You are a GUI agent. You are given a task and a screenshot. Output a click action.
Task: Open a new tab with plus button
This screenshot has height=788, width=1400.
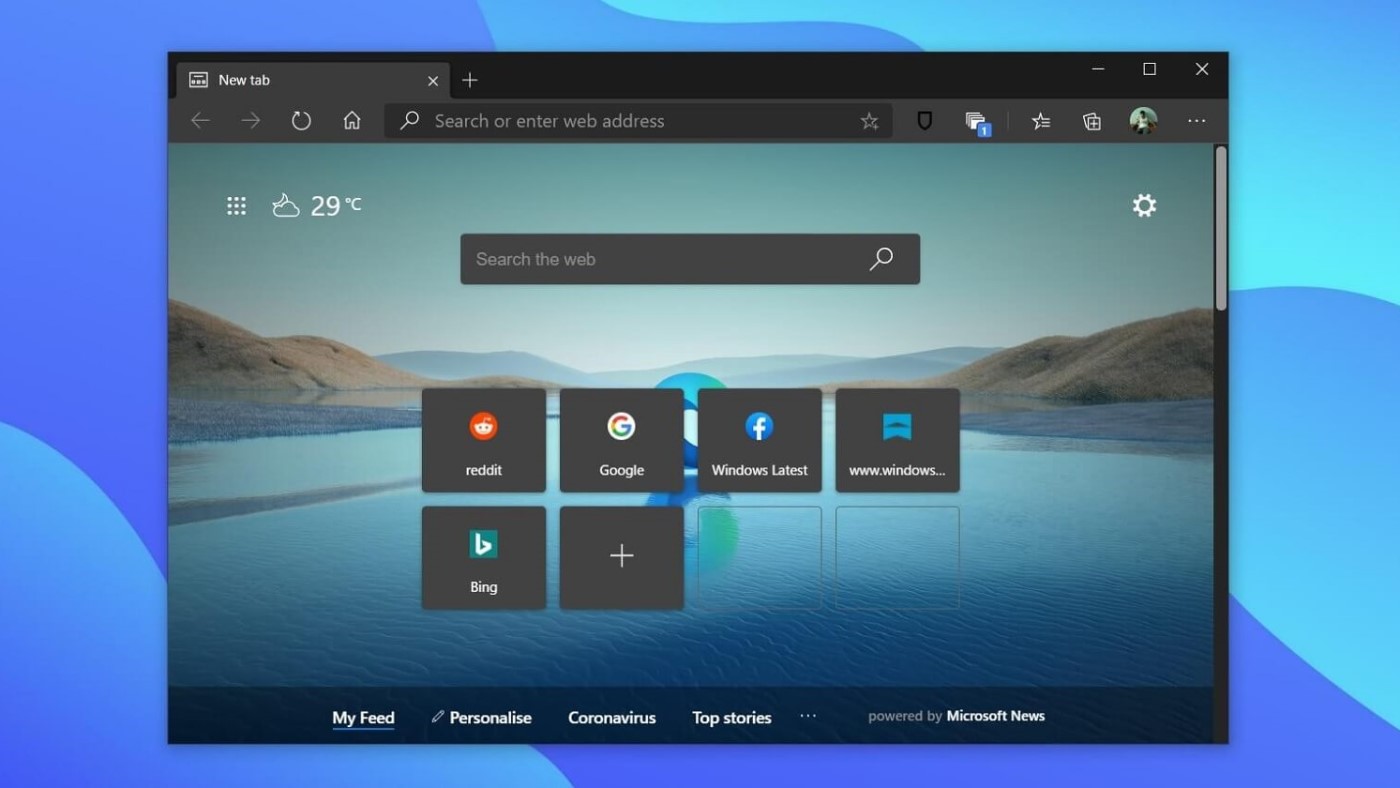point(470,80)
